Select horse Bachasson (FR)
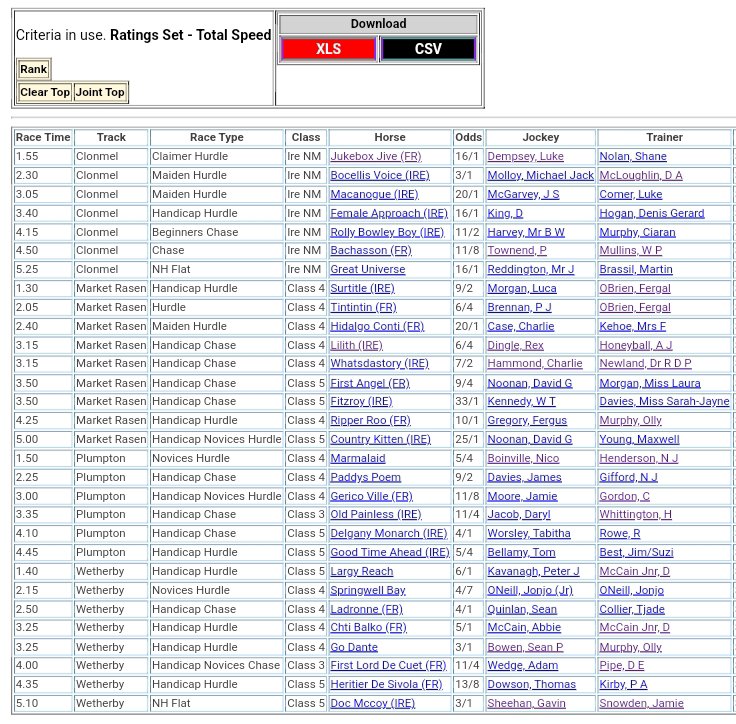The width and height of the screenshot is (736, 724). [x=370, y=250]
